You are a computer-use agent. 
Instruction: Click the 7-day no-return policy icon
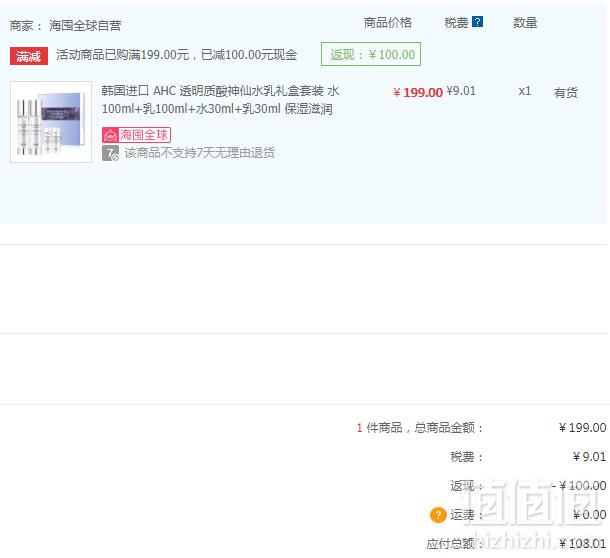(x=110, y=153)
